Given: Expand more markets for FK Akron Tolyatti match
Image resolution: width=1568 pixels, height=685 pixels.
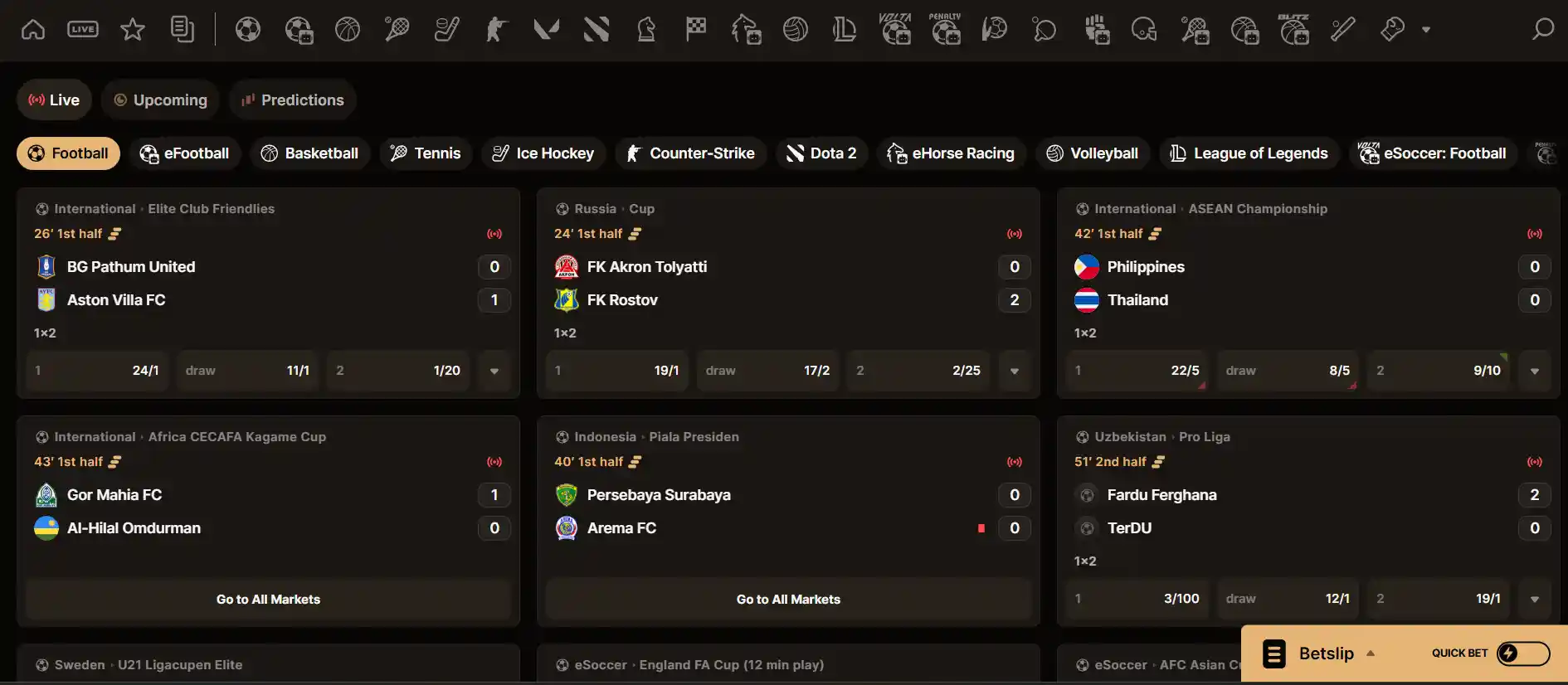Looking at the screenshot, I should [1015, 371].
